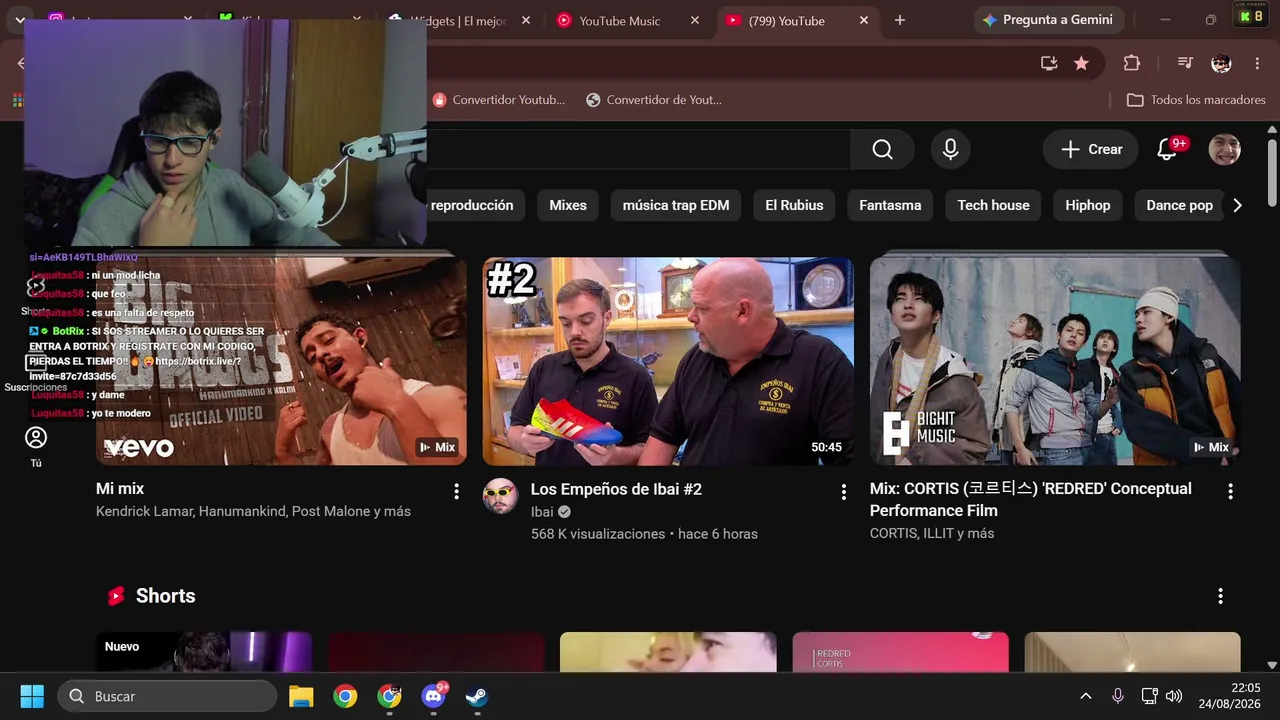
Task: Click the install app icon in address bar
Action: [x=1049, y=63]
